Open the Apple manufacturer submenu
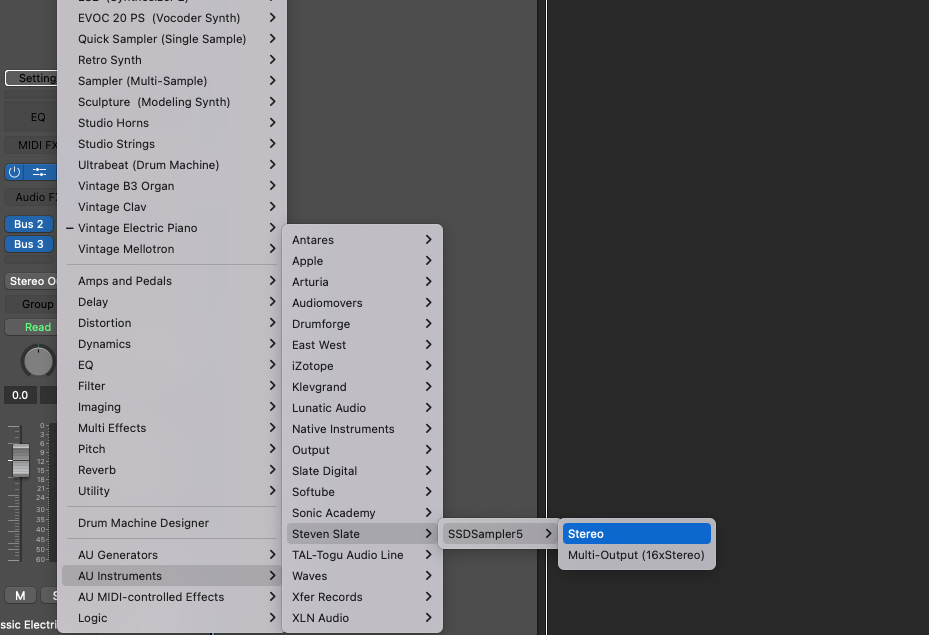929x635 pixels. [x=362, y=261]
